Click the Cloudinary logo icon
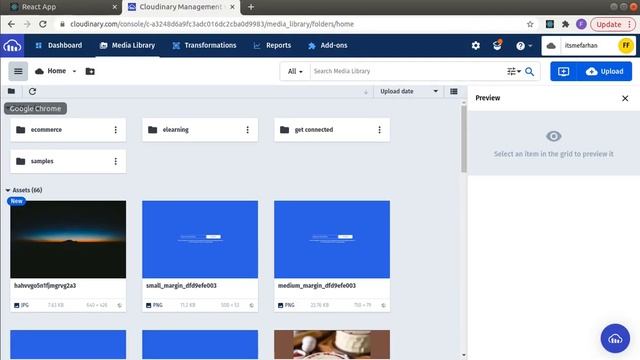The image size is (640, 360). [x=12, y=45]
